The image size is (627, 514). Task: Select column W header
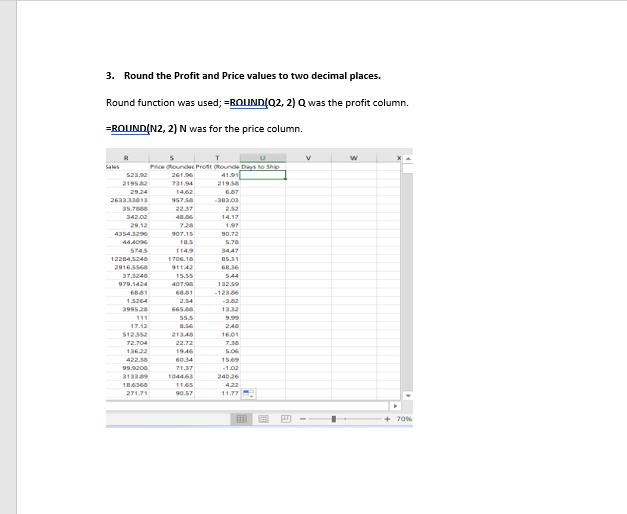354,158
